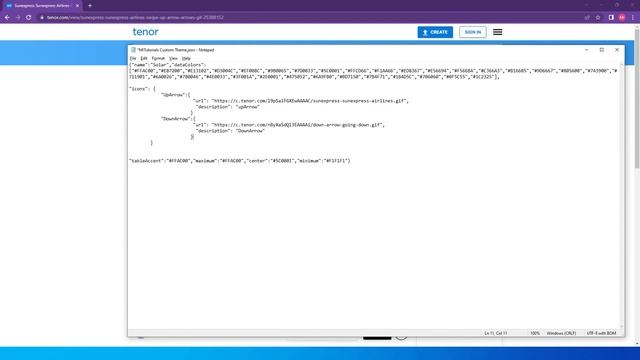The width and height of the screenshot is (640, 360).
Task: Reload the tenor page
Action: coord(29,18)
